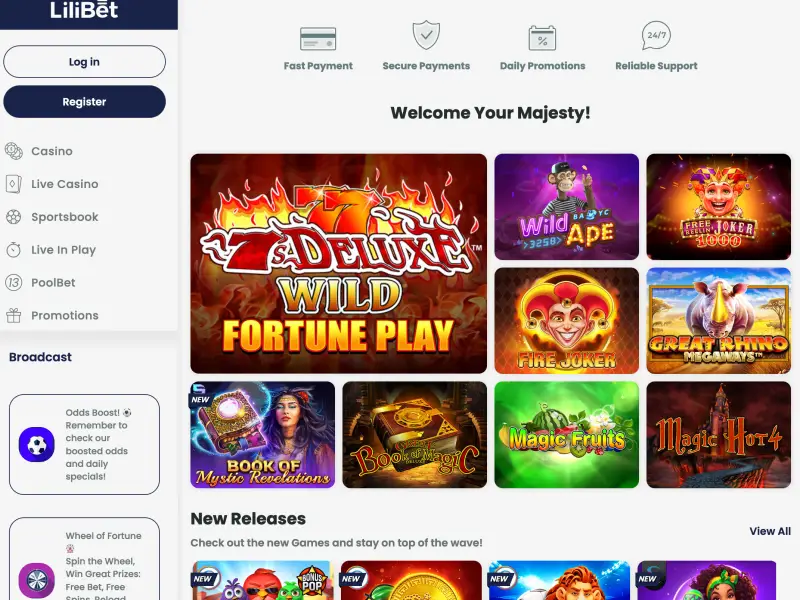800x600 pixels.
Task: View All new releases link
Action: [770, 531]
